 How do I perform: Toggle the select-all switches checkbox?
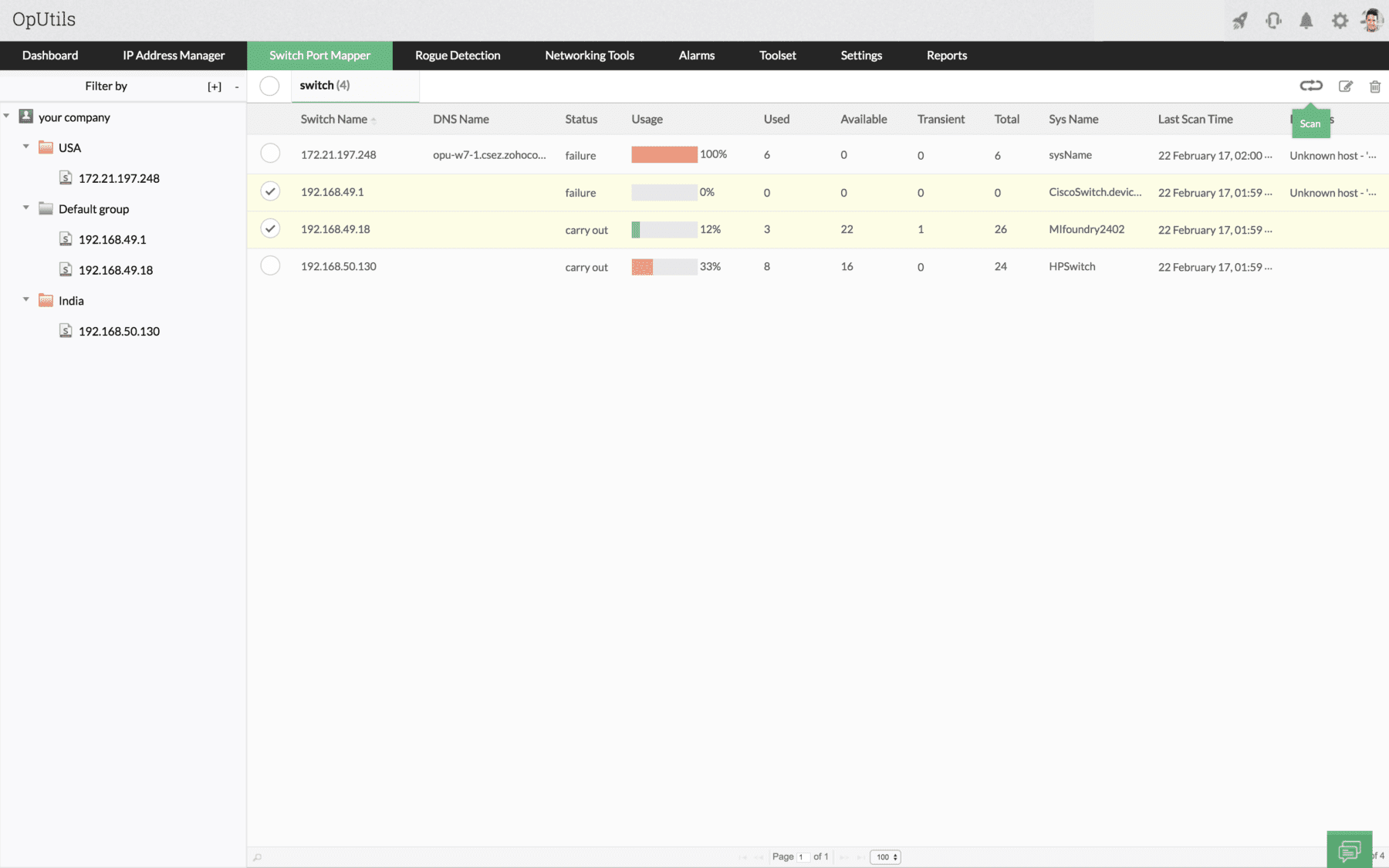269,86
